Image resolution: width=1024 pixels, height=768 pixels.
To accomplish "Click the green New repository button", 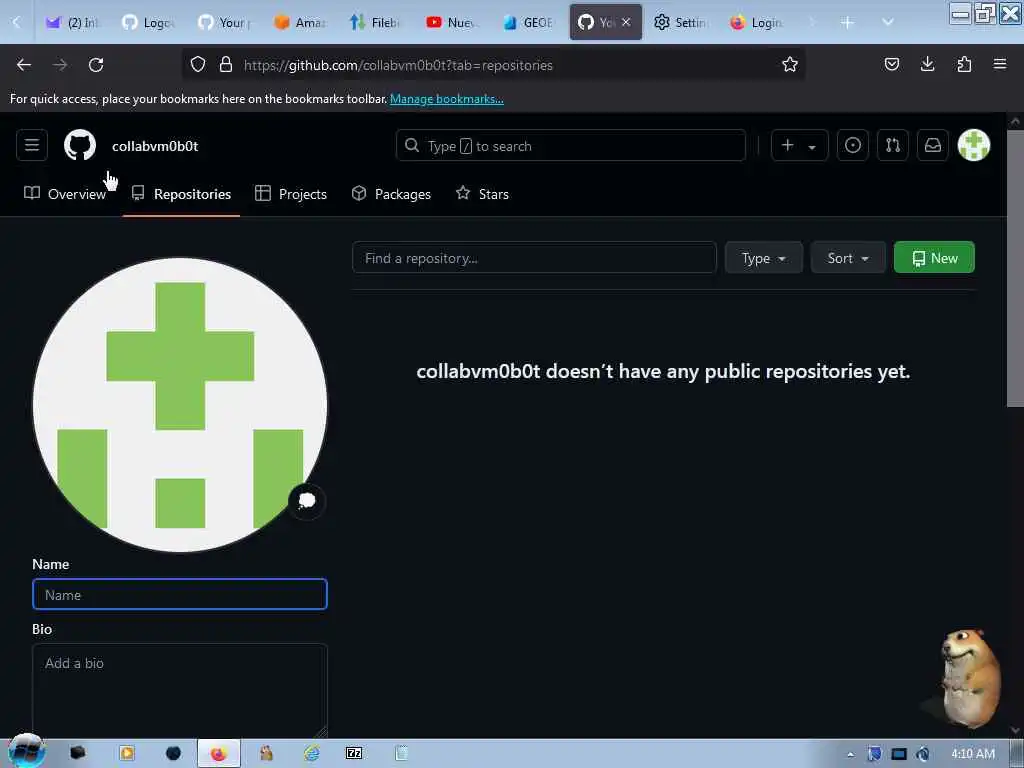I will [x=934, y=258].
